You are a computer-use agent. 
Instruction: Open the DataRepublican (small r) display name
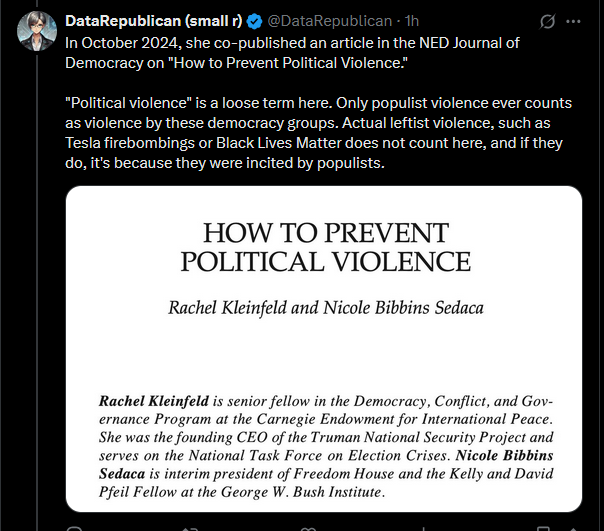[154, 21]
